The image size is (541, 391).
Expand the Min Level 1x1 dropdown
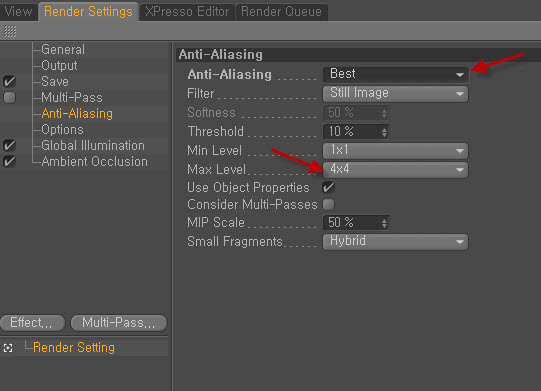[395, 150]
